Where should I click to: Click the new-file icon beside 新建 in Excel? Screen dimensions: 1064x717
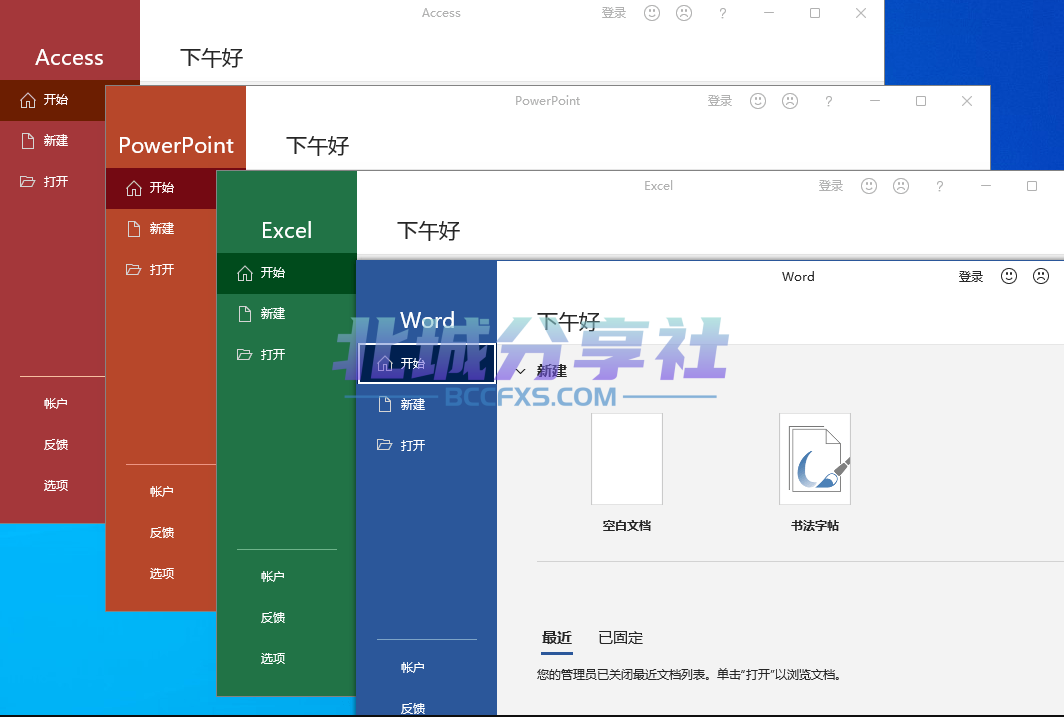(x=245, y=313)
